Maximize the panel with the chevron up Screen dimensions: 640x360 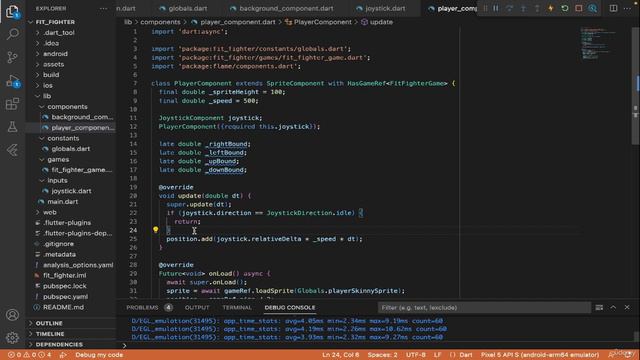tap(613, 307)
